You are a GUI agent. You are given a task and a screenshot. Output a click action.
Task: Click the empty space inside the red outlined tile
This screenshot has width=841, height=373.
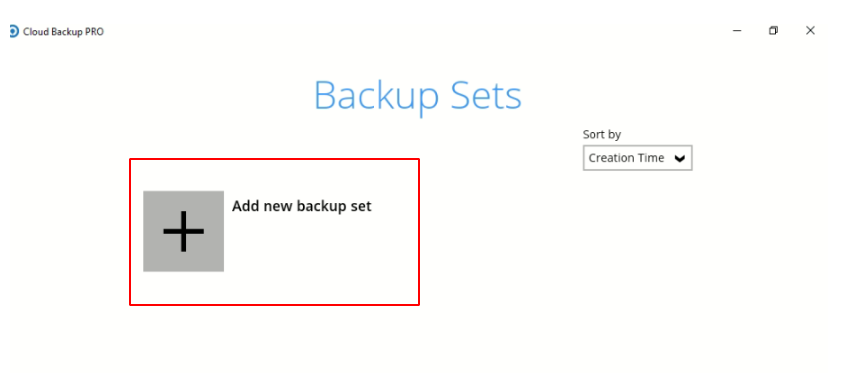(x=322, y=258)
